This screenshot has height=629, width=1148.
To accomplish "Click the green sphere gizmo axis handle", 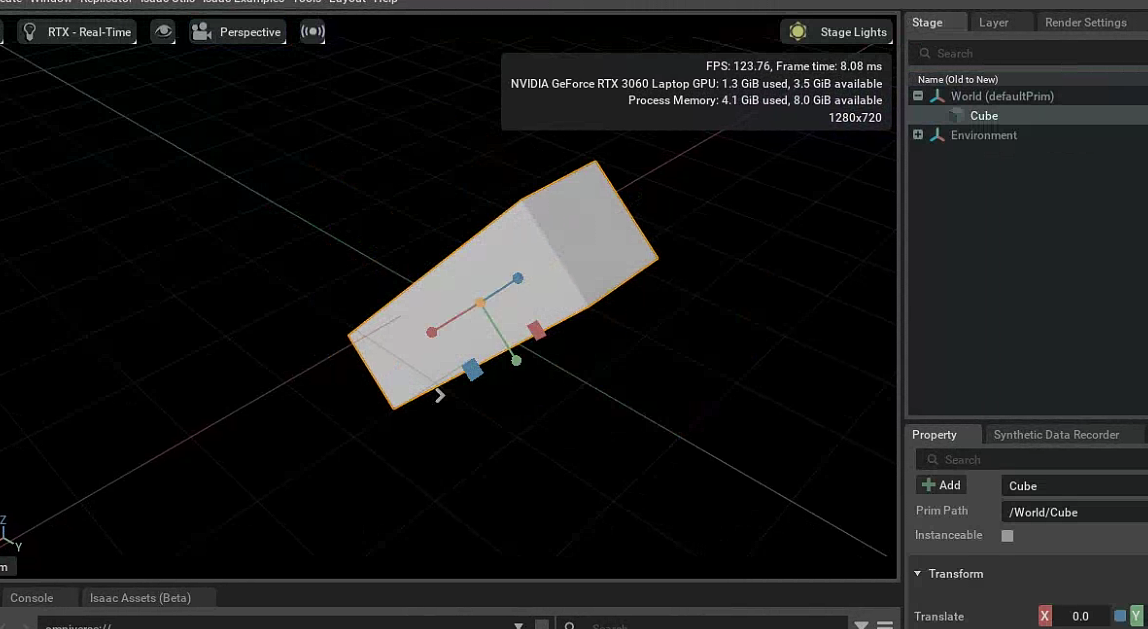I will (x=516, y=360).
